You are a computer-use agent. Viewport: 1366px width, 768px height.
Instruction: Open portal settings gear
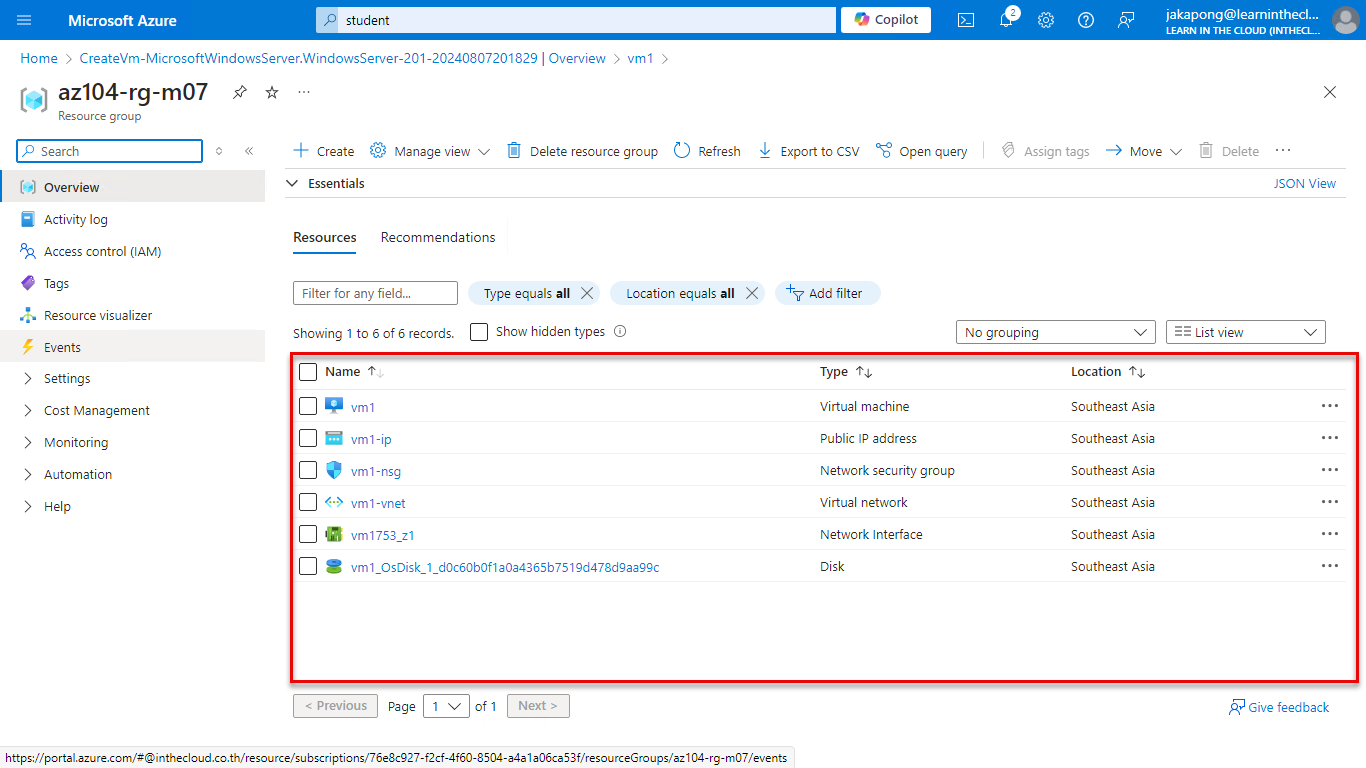[1046, 20]
